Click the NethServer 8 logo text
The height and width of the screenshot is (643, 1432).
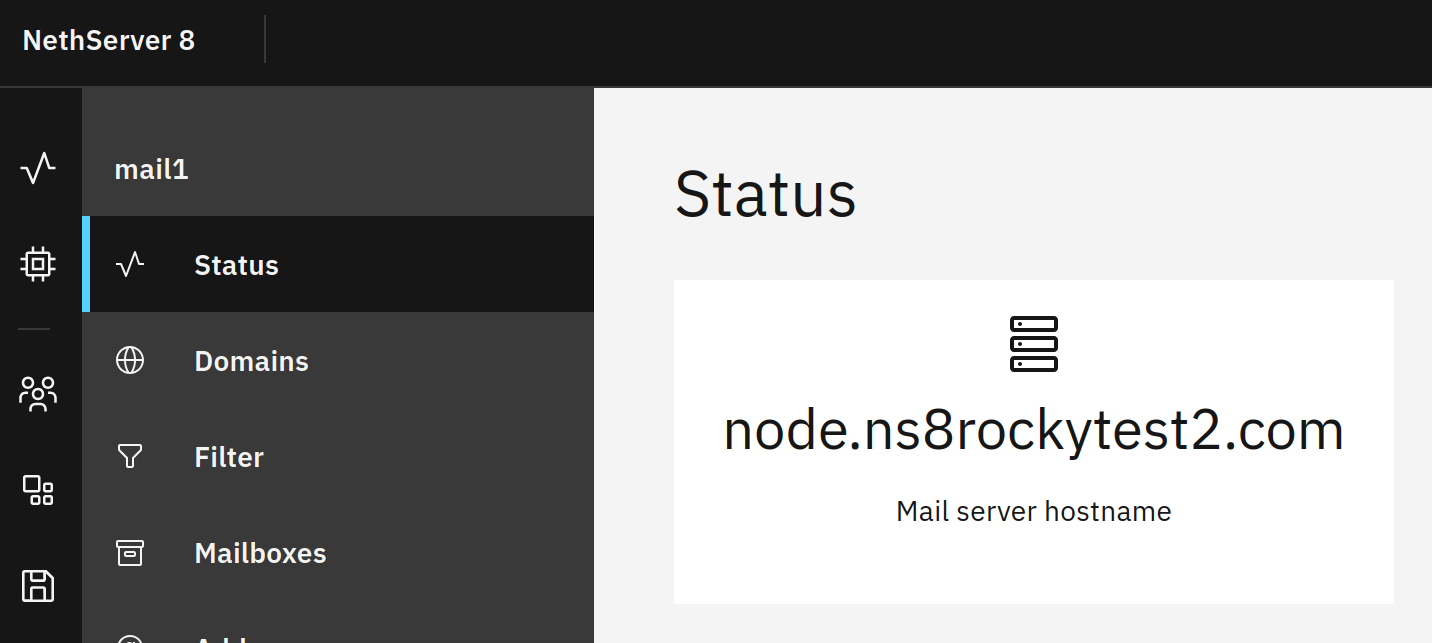click(x=109, y=40)
